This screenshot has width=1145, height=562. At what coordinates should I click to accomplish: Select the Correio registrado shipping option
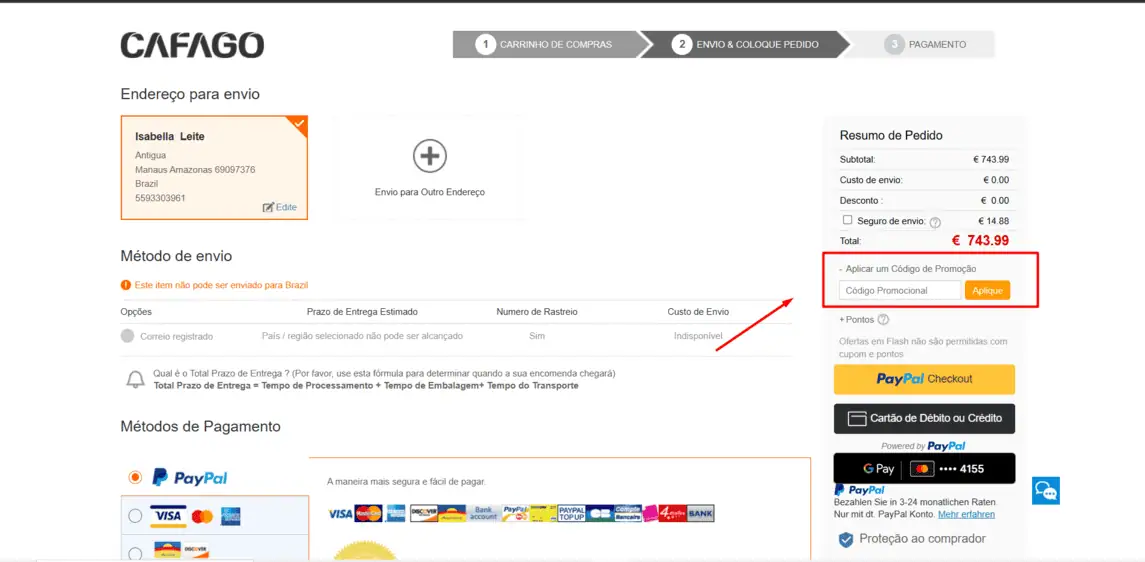128,336
